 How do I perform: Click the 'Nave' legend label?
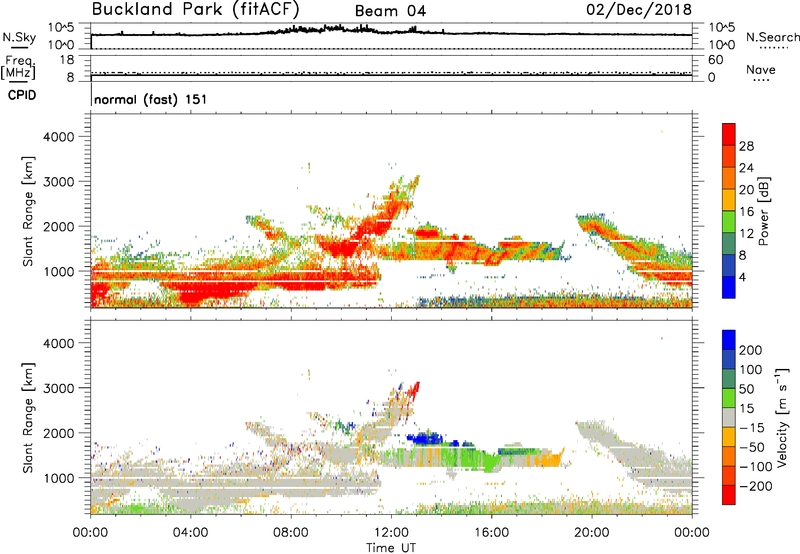click(x=761, y=70)
